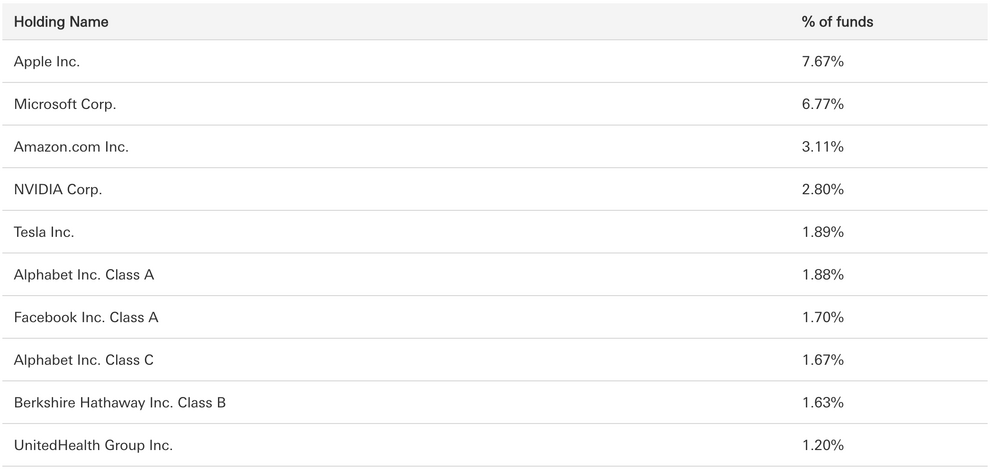Click Apple's 7.67% fund value
The image size is (990, 469).
tap(823, 62)
